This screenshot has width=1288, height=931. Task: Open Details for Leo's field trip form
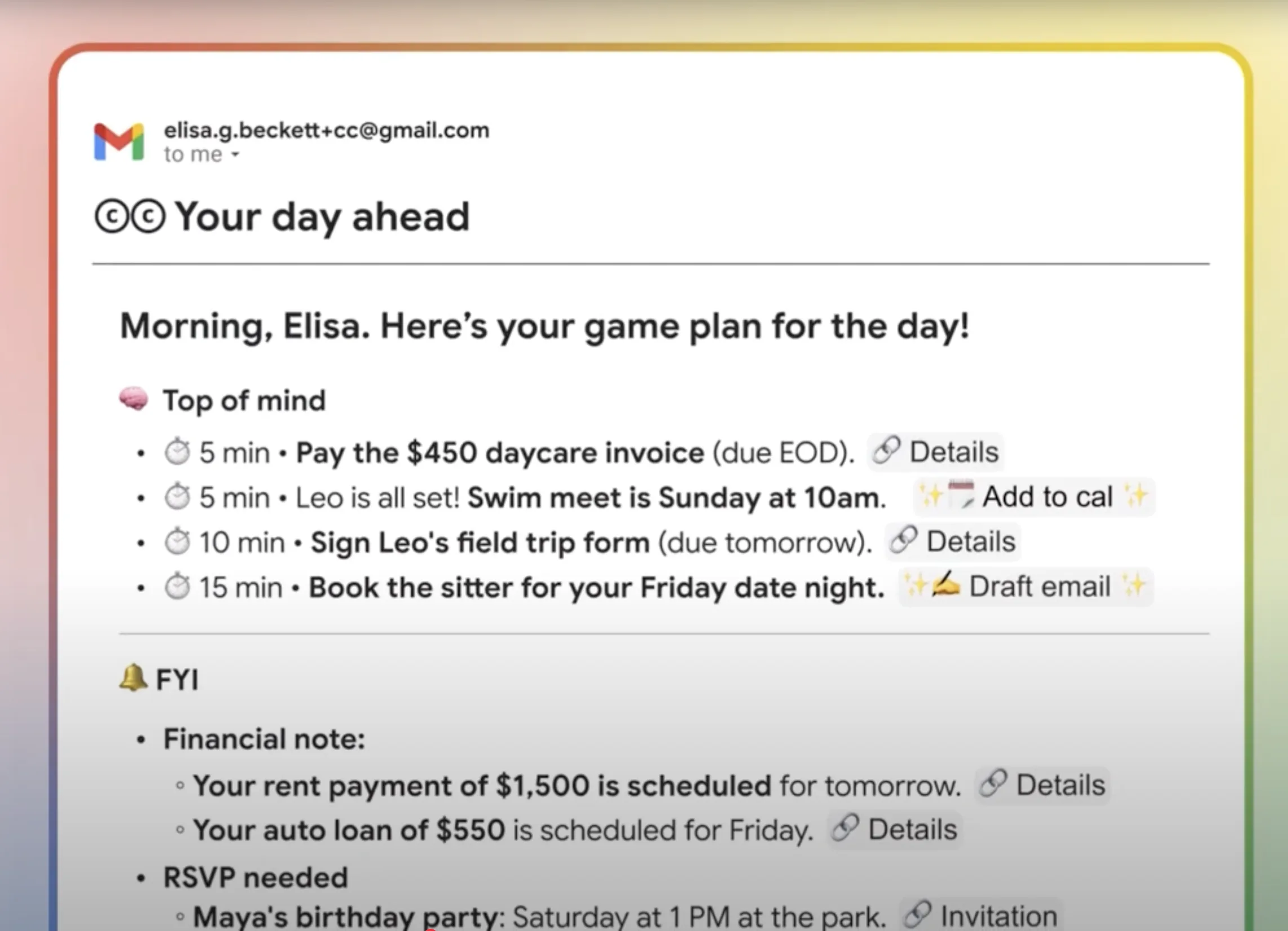tap(953, 542)
